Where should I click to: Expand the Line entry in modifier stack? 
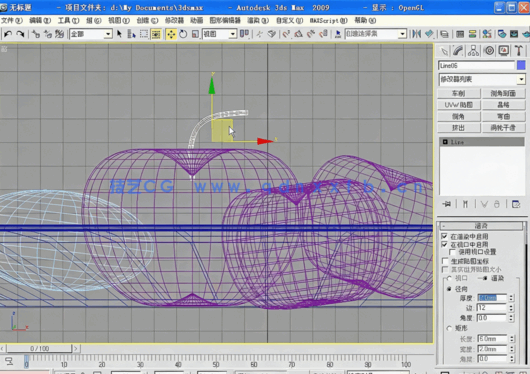pyautogui.click(x=445, y=142)
